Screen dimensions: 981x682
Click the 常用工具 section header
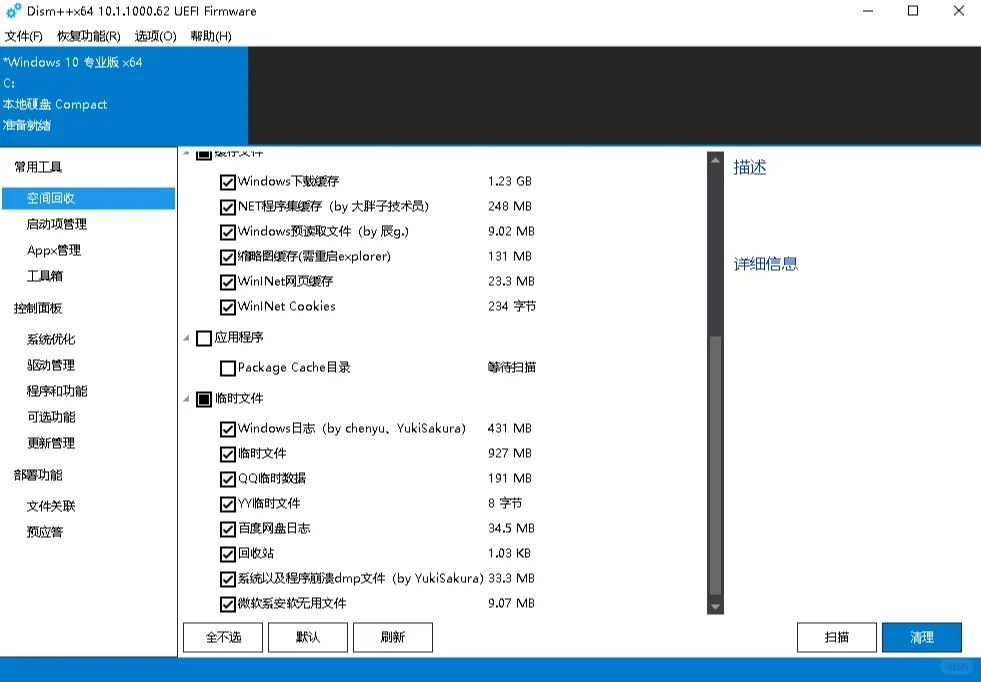[38, 167]
